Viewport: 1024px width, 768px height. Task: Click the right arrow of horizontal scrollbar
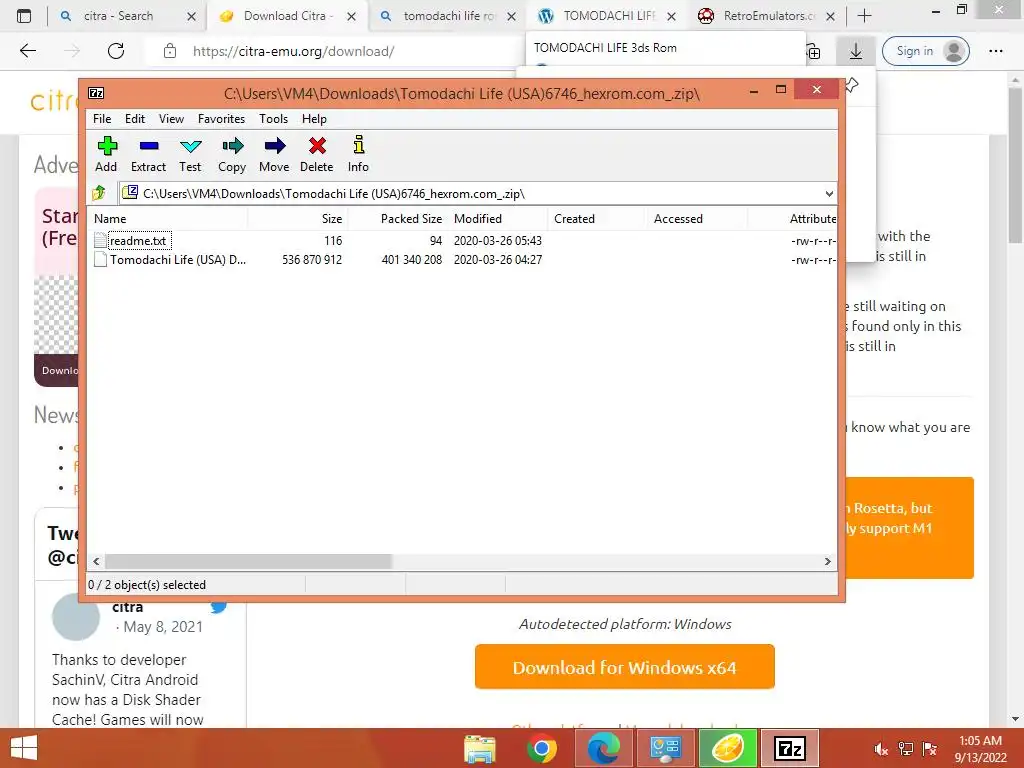tap(827, 561)
